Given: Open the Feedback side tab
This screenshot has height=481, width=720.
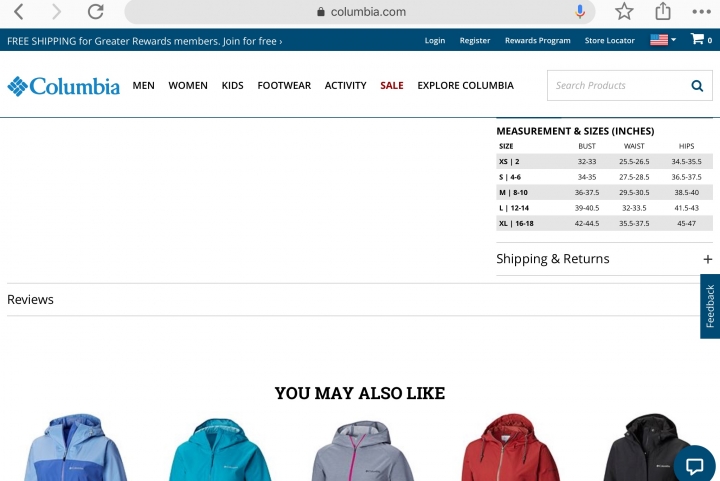Looking at the screenshot, I should click(x=710, y=306).
